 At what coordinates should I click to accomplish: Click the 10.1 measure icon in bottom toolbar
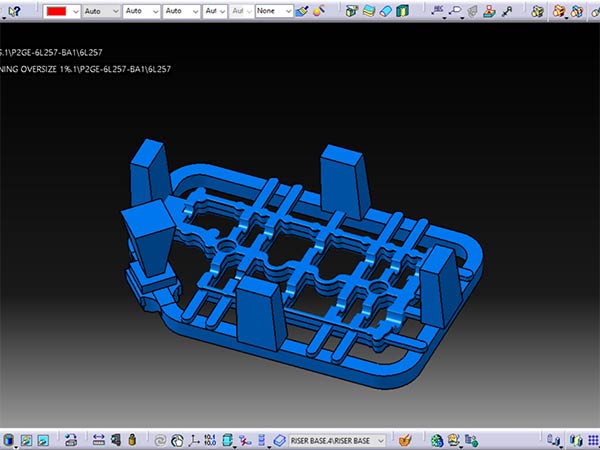coord(209,440)
